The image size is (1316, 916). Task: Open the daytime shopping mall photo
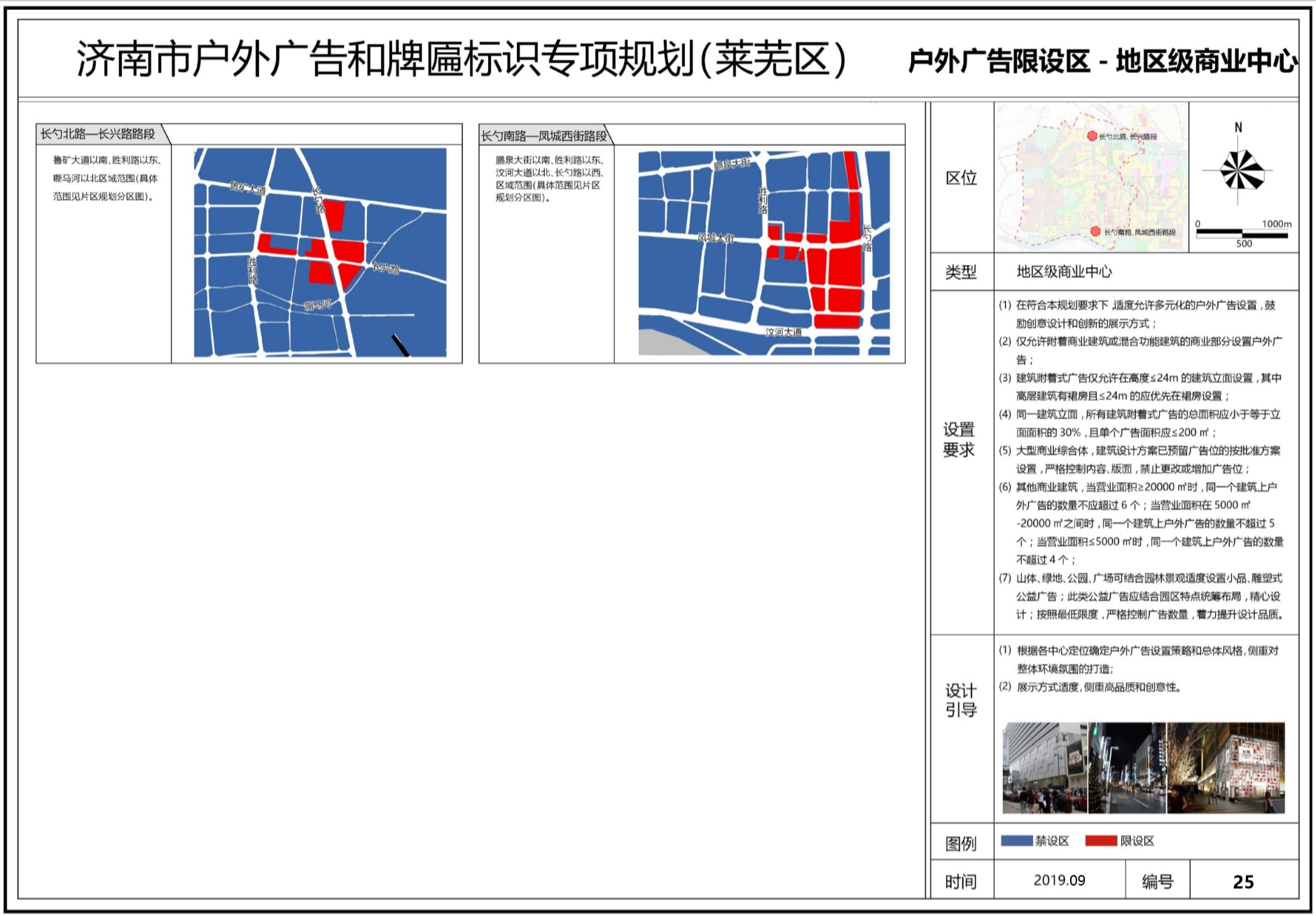tap(1044, 768)
